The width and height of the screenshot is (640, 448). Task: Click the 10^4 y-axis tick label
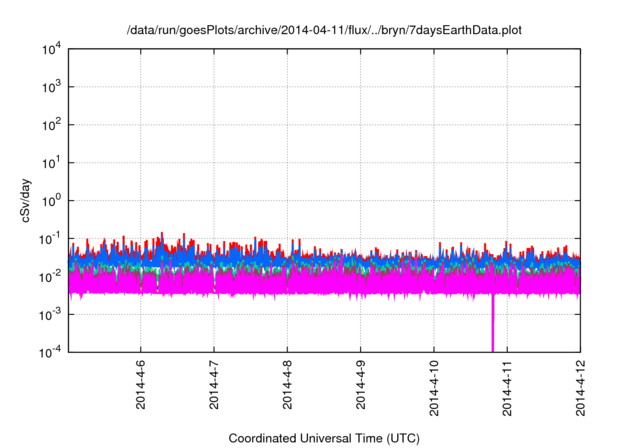[51, 49]
